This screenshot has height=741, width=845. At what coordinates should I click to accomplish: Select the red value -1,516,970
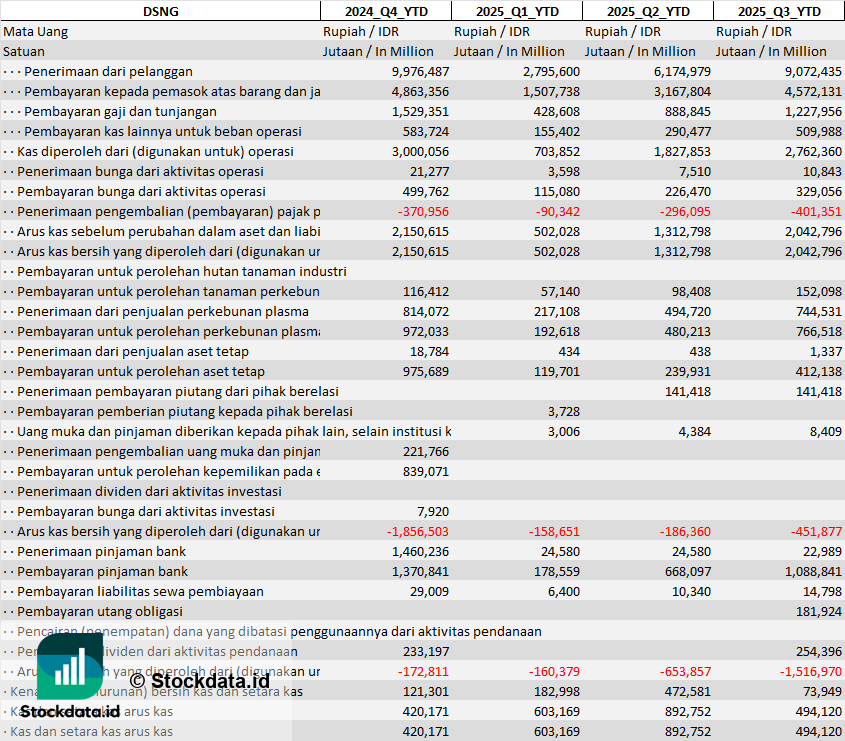click(810, 671)
